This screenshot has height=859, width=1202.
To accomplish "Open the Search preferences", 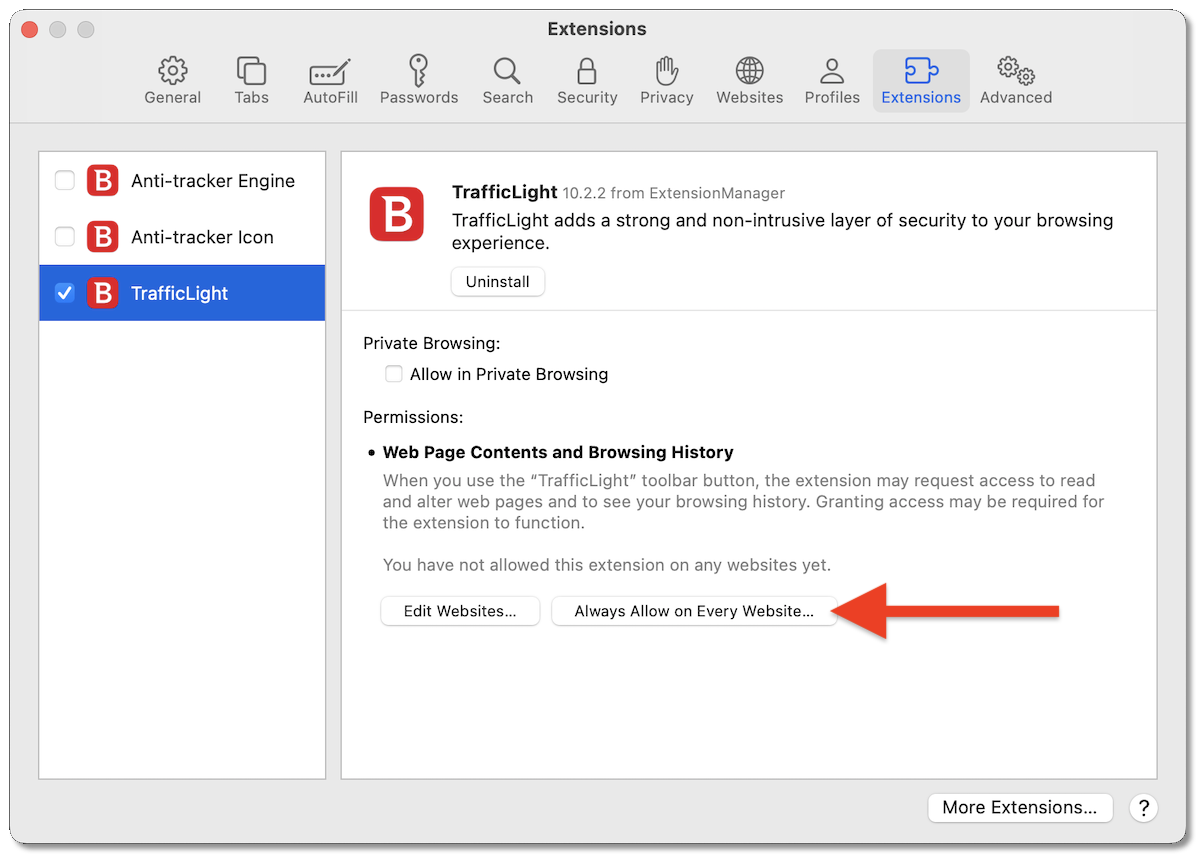I will coord(507,80).
